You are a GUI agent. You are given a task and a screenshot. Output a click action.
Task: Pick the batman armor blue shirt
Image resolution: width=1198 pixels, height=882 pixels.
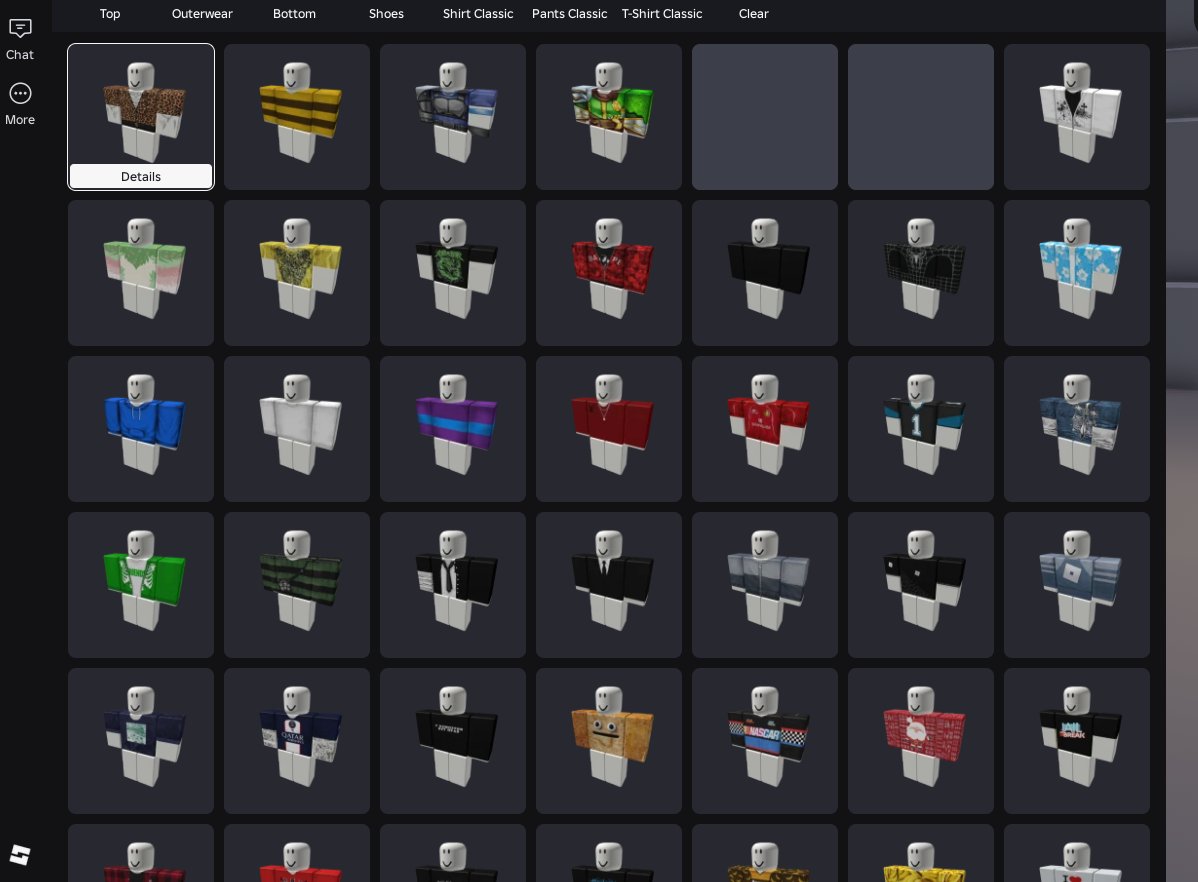coord(452,117)
